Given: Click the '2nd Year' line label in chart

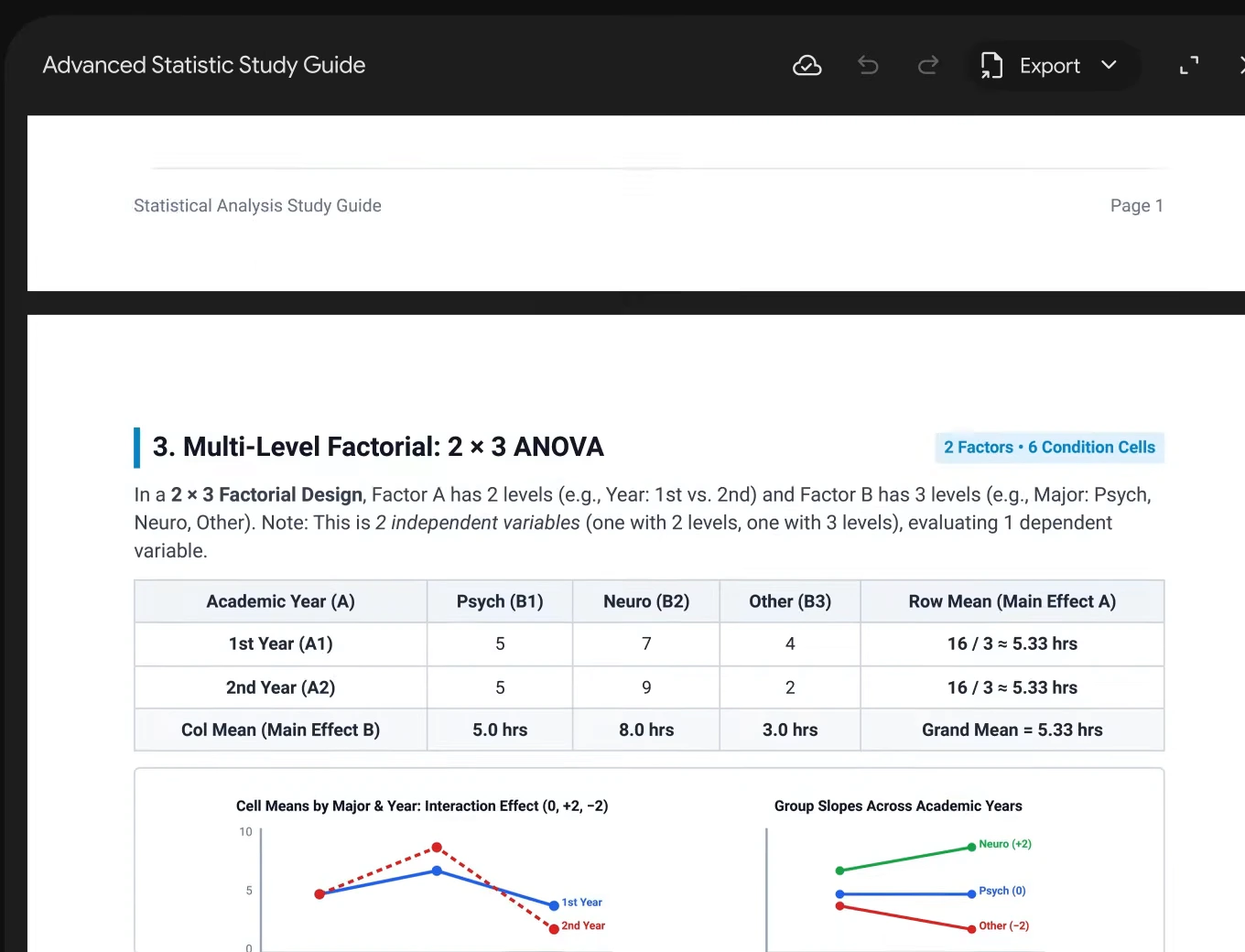Looking at the screenshot, I should pos(583,926).
